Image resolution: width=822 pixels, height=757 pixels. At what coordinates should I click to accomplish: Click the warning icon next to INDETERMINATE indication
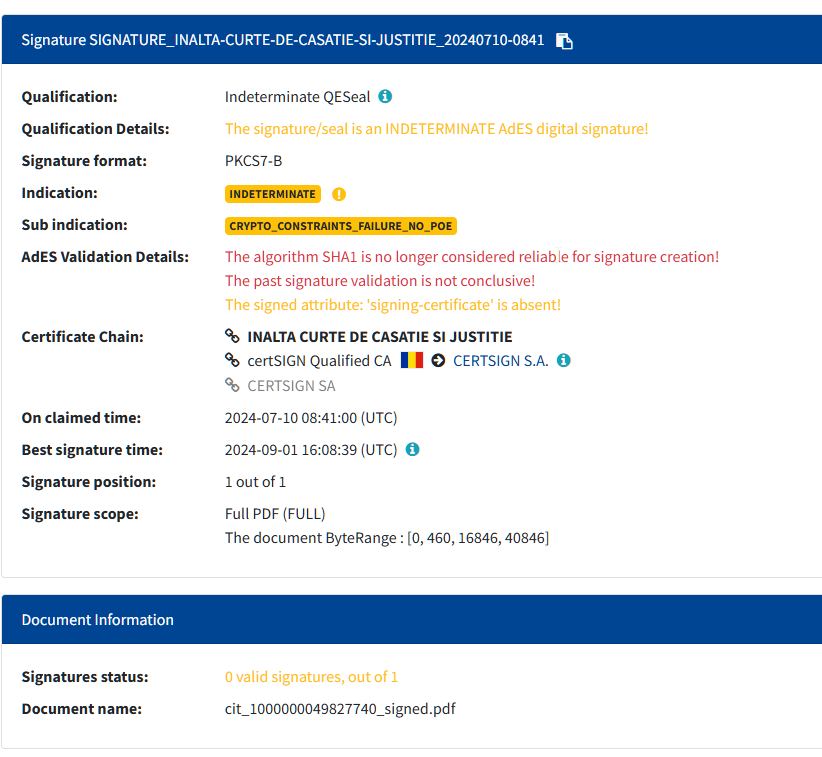pyautogui.click(x=338, y=194)
